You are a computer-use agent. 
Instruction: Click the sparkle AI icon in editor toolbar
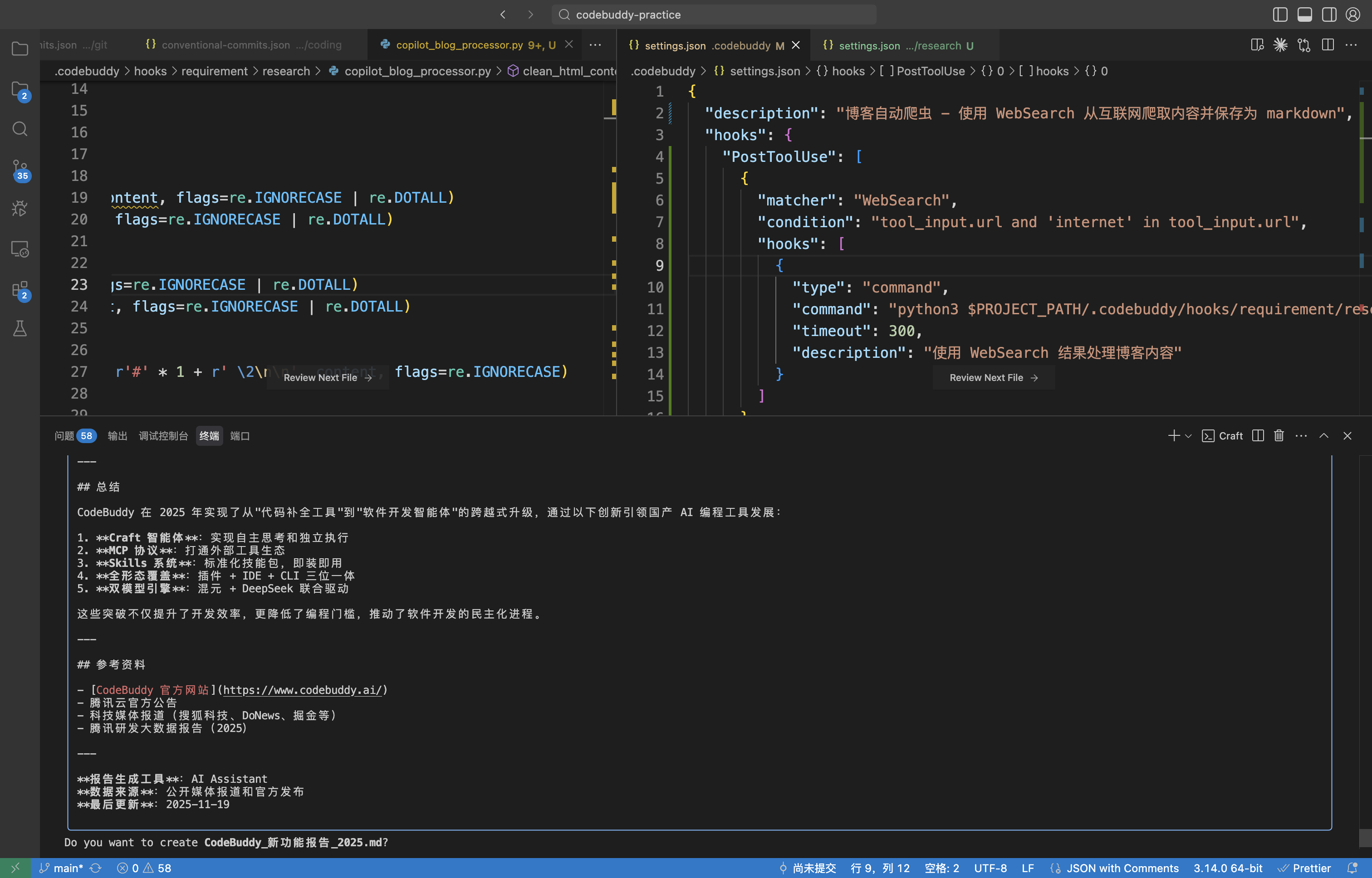coord(1280,45)
